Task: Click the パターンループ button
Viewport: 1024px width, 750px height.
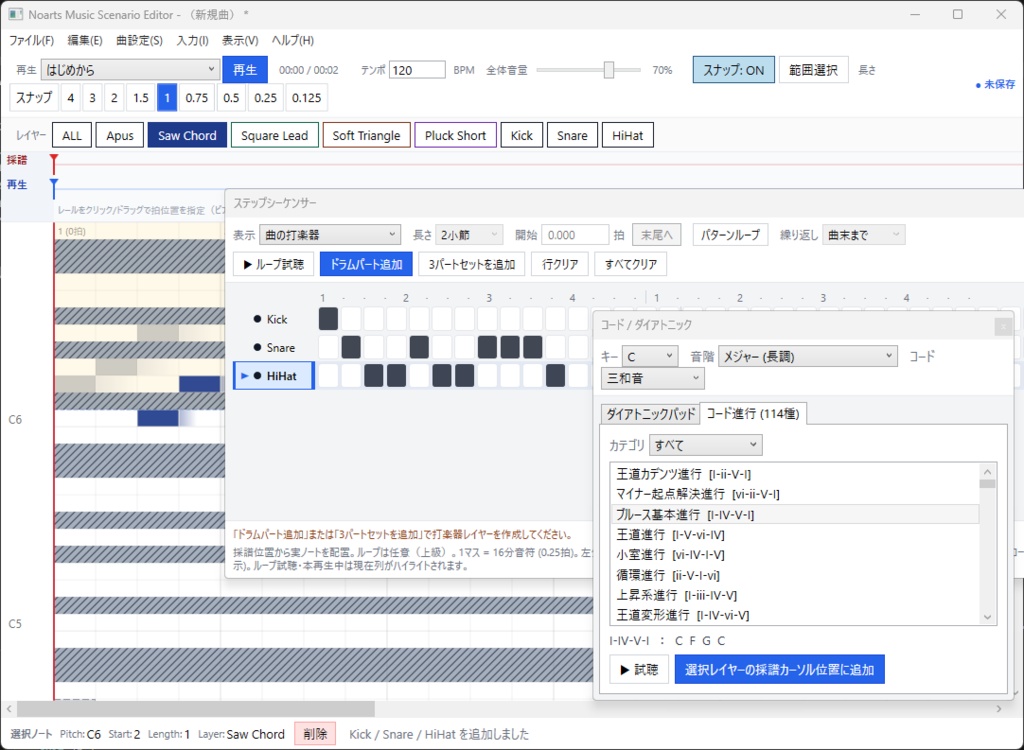Action: click(x=730, y=235)
